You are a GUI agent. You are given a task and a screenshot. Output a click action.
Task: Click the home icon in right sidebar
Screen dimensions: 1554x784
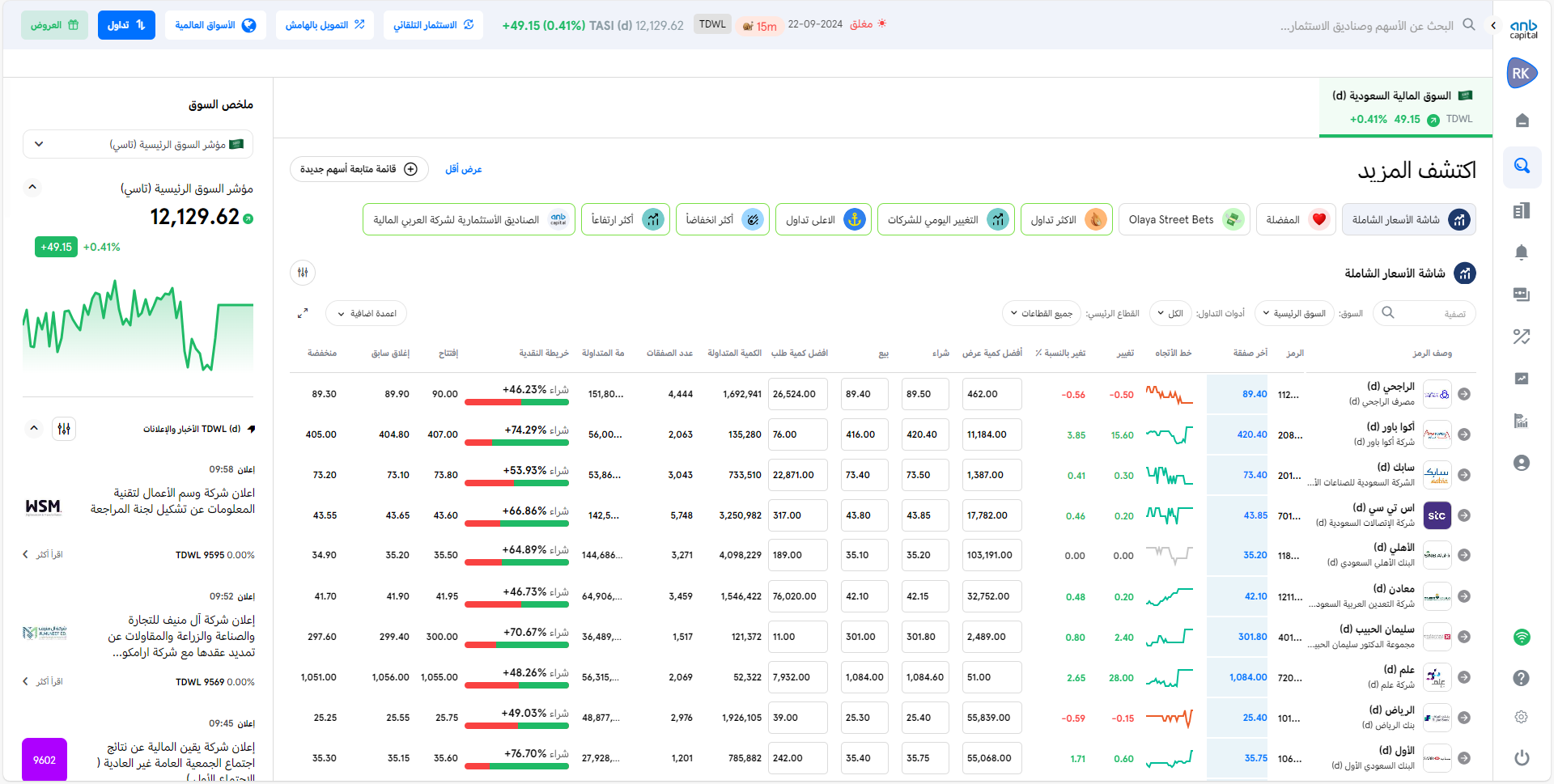click(1522, 121)
